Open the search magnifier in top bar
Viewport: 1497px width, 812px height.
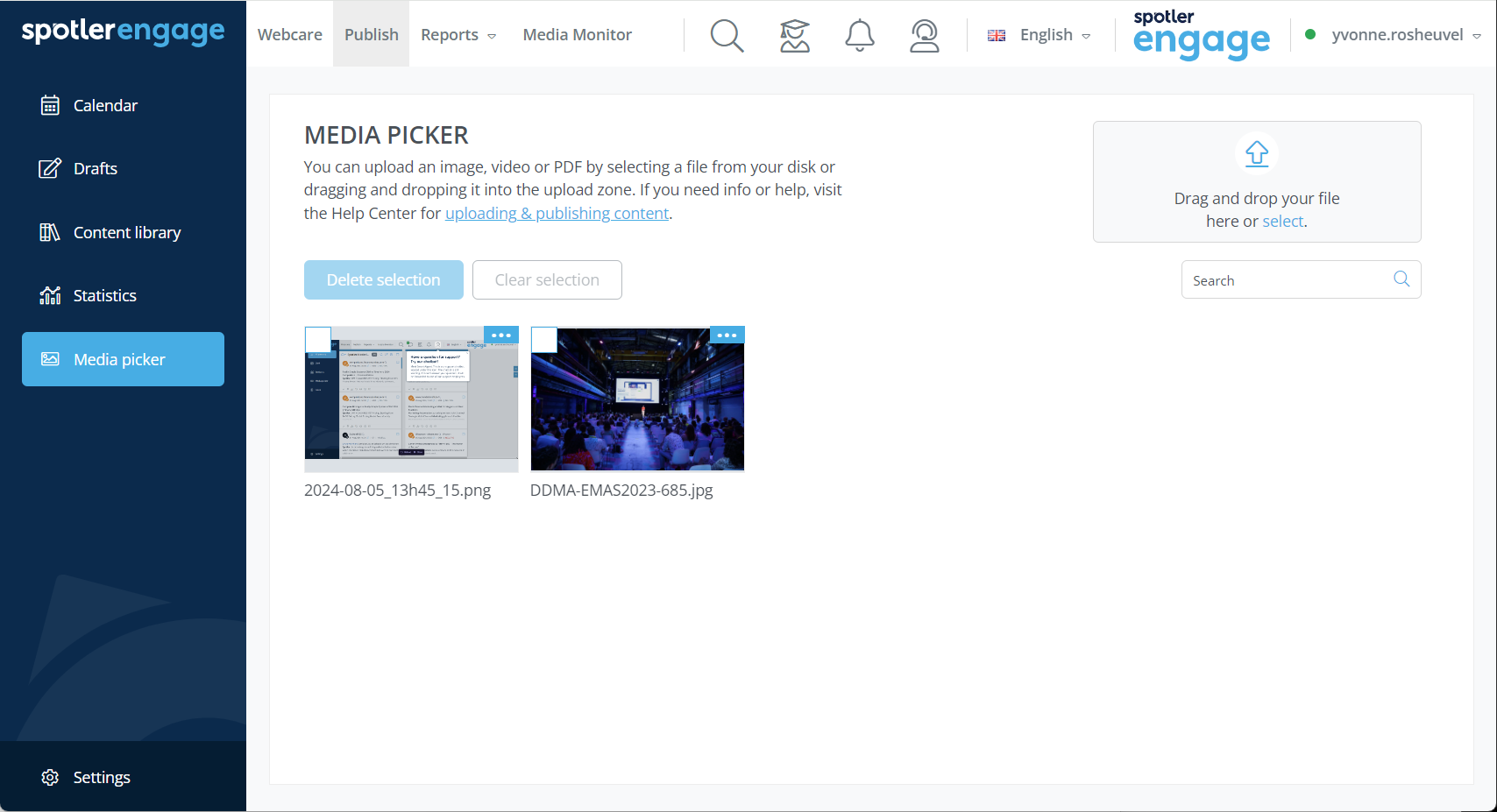pos(727,35)
